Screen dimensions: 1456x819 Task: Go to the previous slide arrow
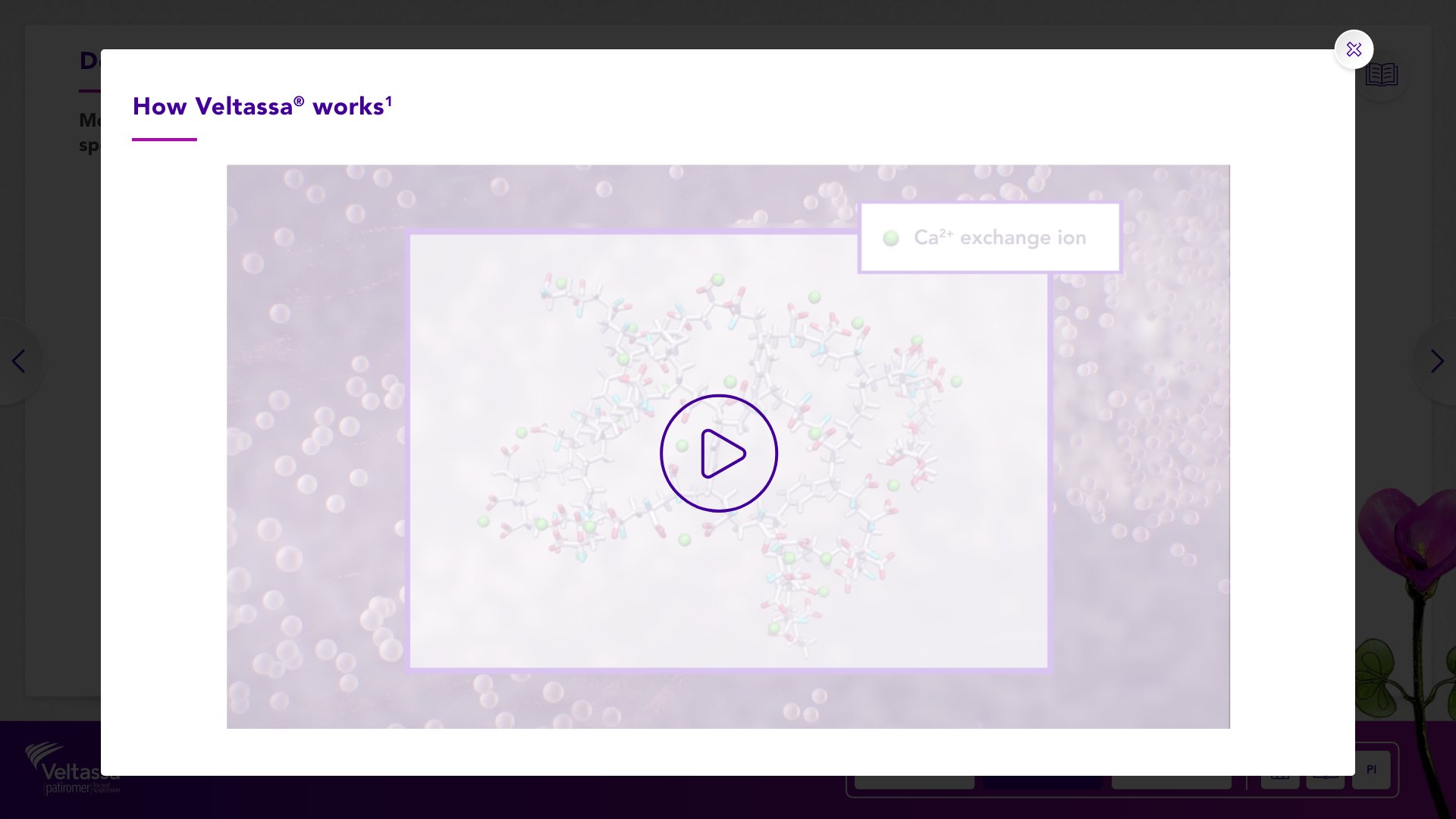click(x=19, y=361)
